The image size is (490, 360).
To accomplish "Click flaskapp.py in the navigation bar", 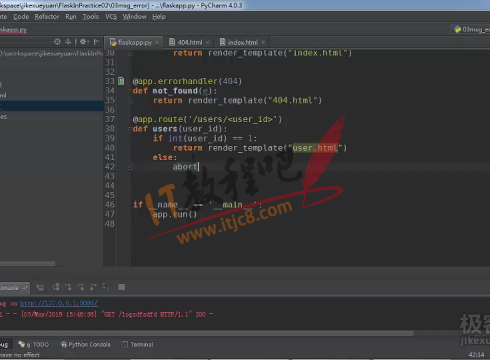I will pos(13,30).
